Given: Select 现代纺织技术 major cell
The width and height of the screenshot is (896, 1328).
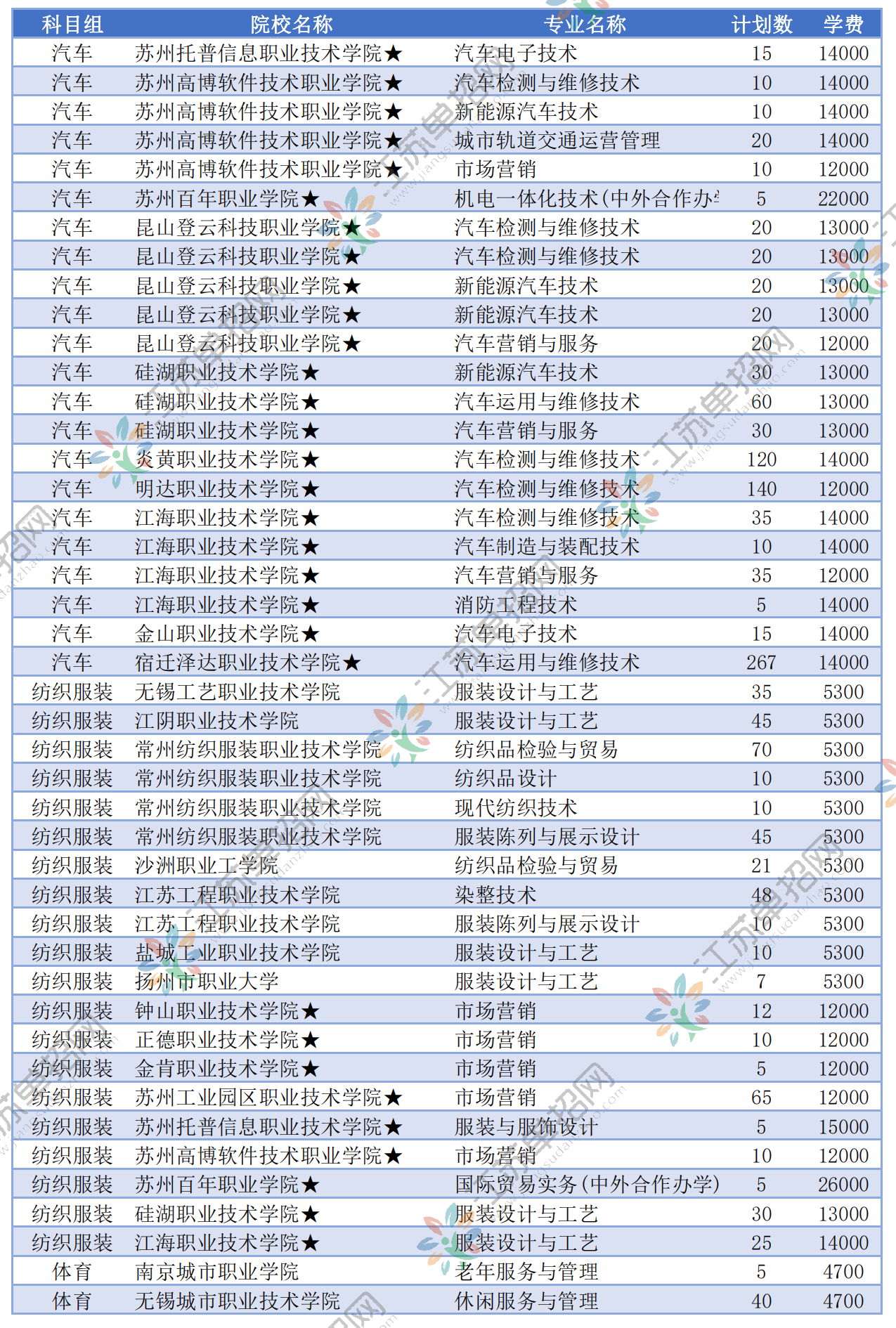Looking at the screenshot, I should click(516, 808).
